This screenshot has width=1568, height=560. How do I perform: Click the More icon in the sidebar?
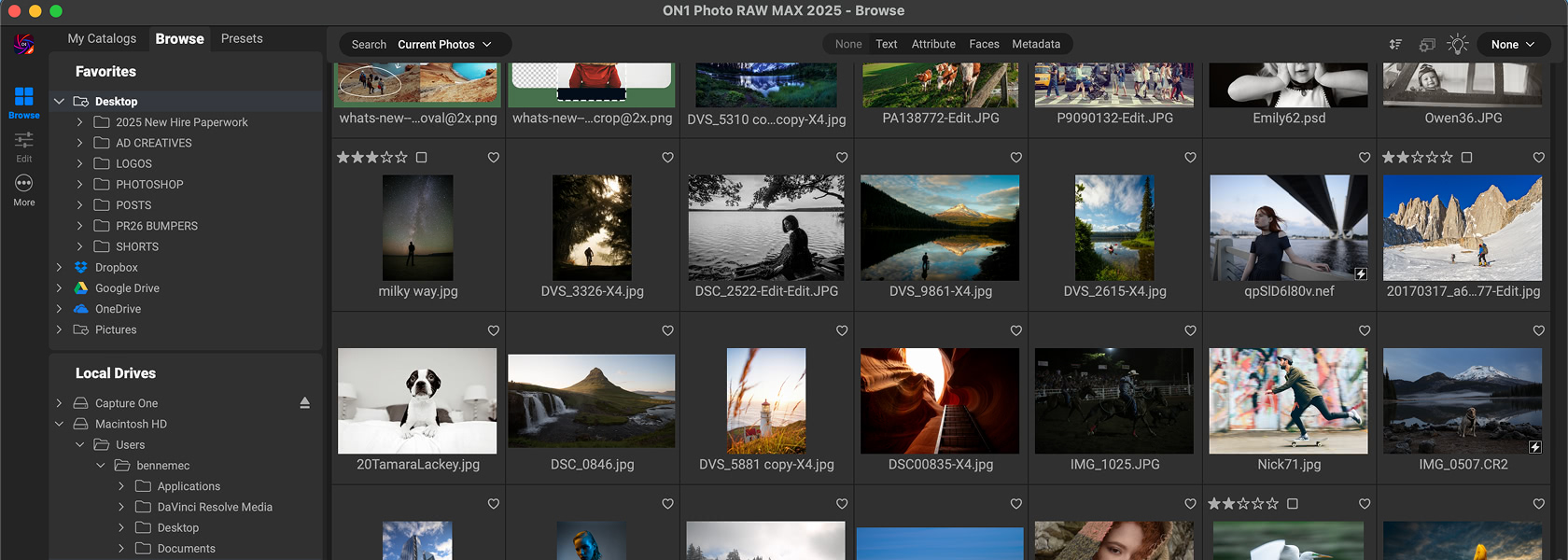click(x=24, y=189)
